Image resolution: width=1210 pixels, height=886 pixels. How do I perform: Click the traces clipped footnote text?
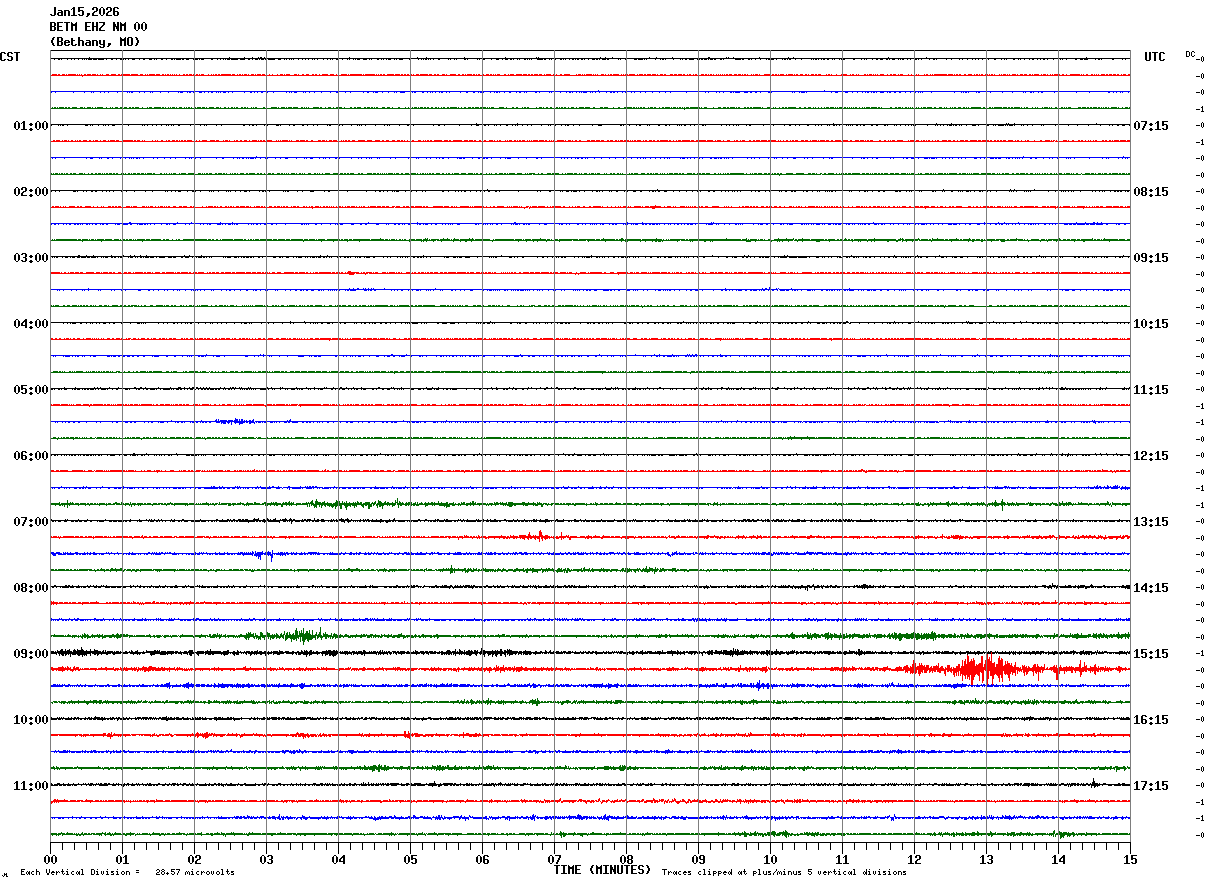point(784,873)
